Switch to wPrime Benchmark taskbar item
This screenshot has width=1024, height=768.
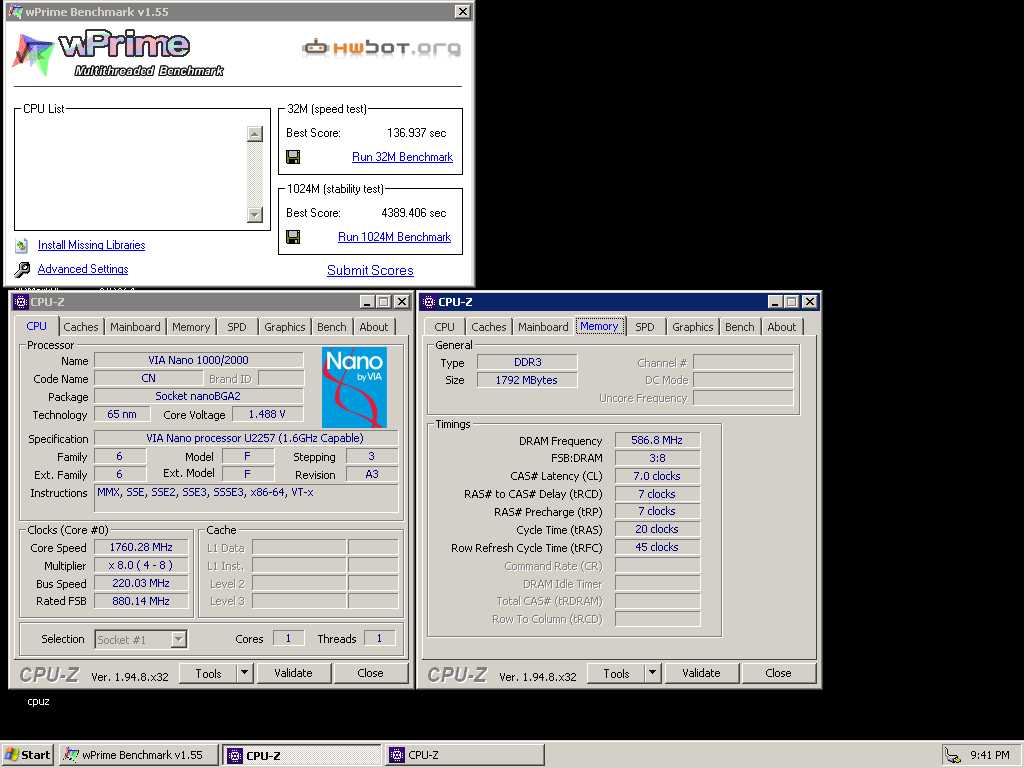[138, 755]
